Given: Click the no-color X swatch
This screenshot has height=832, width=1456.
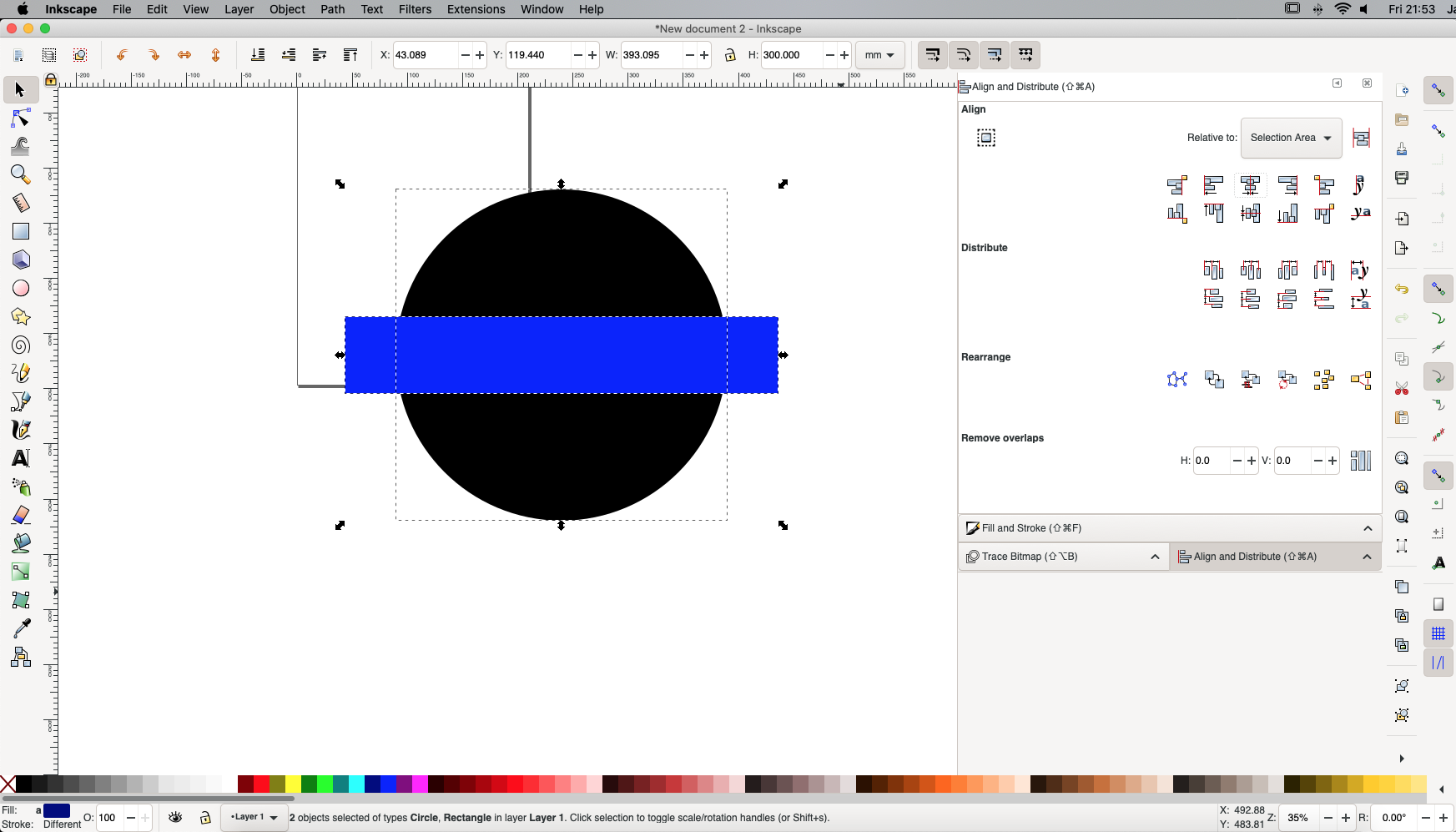Looking at the screenshot, I should 8,784.
